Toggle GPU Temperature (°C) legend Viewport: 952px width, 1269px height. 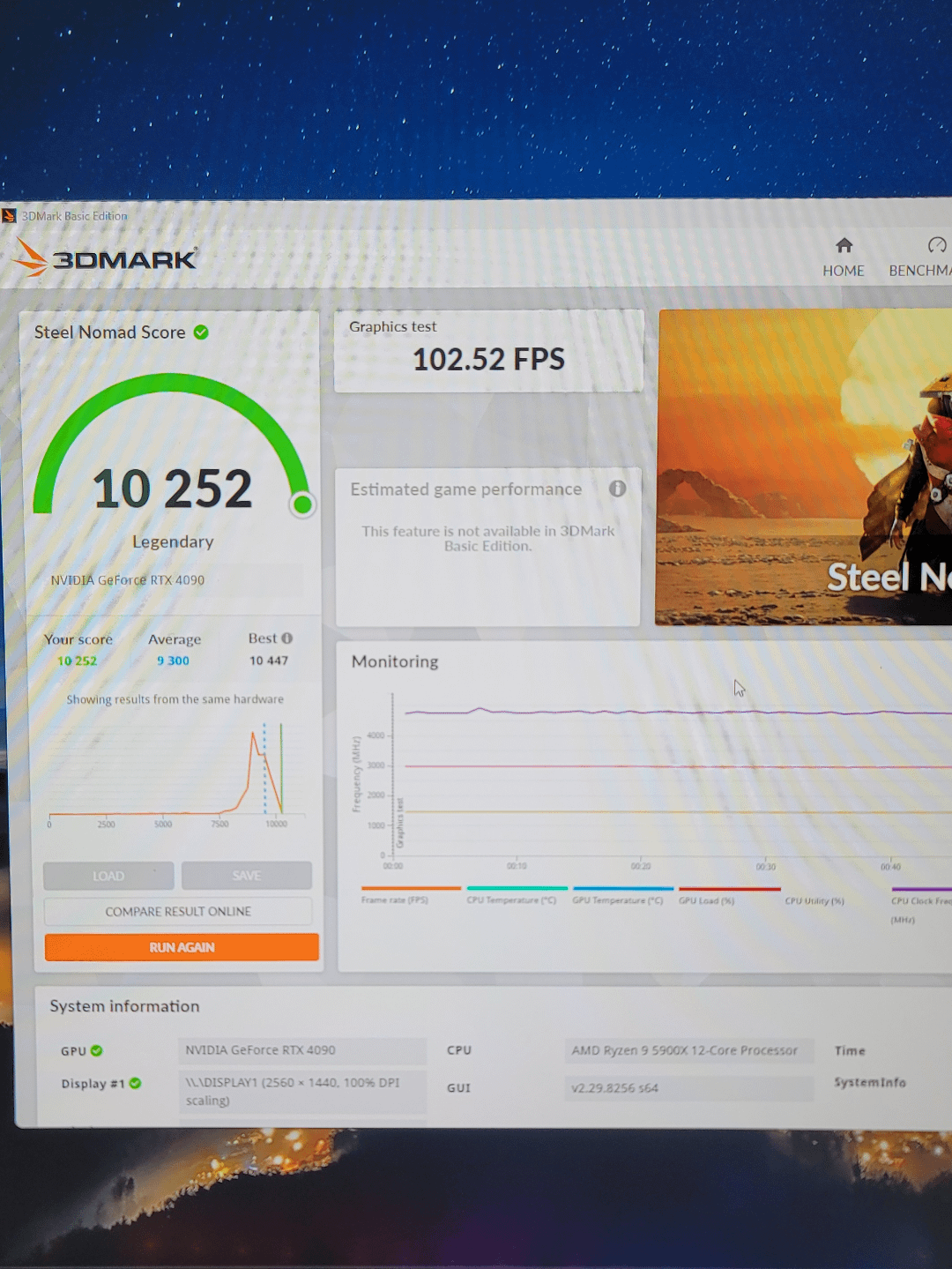coord(622,894)
